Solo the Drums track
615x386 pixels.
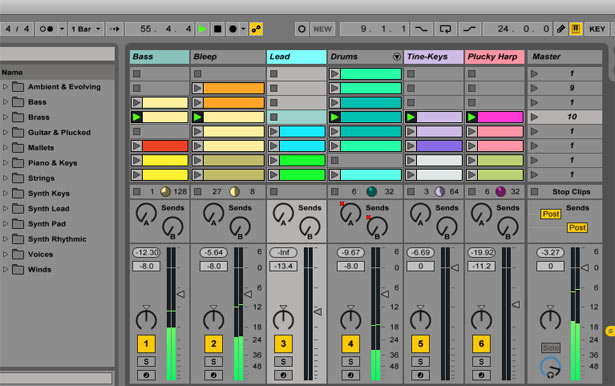click(351, 362)
